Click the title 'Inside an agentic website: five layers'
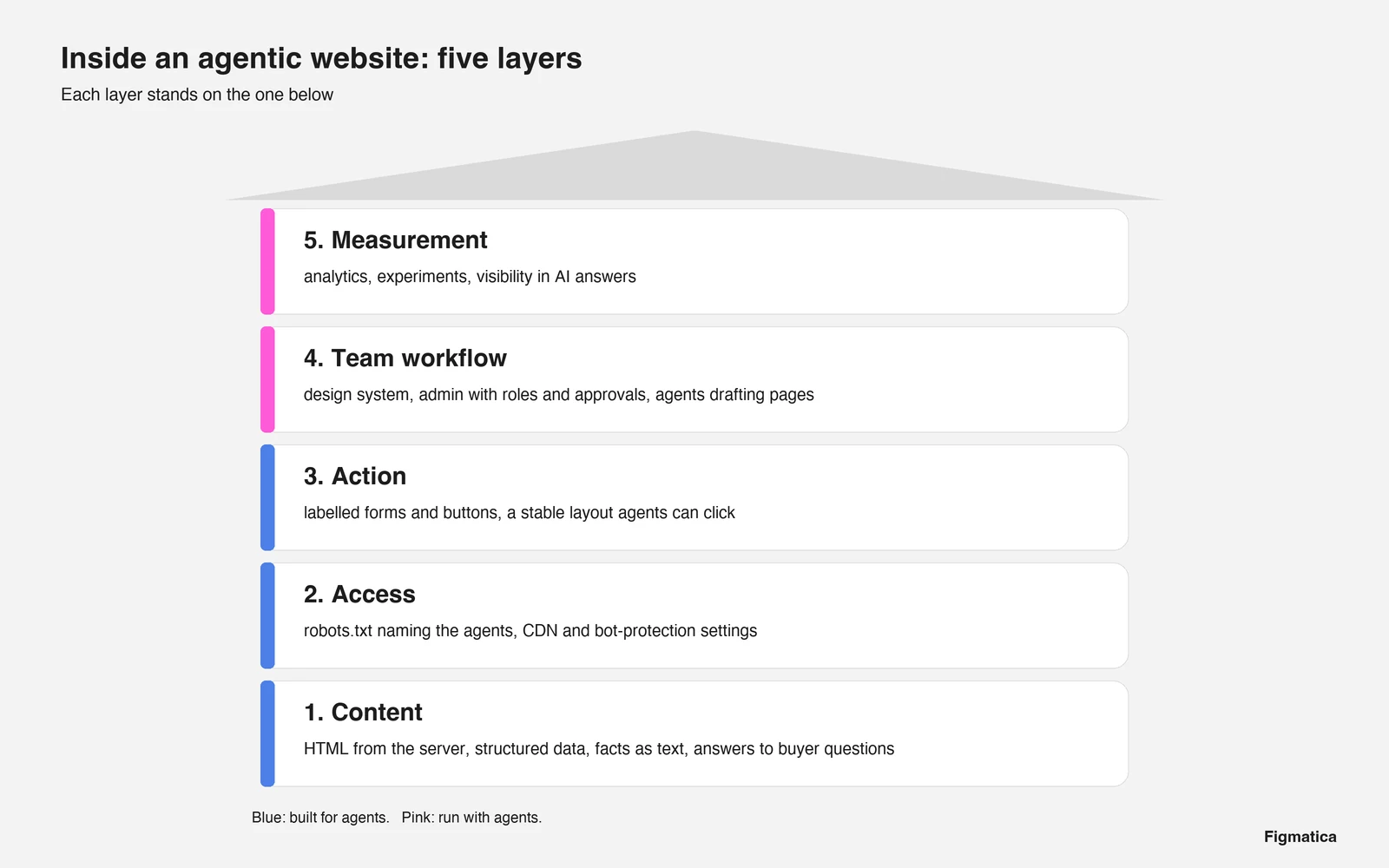1389x868 pixels. click(x=321, y=58)
